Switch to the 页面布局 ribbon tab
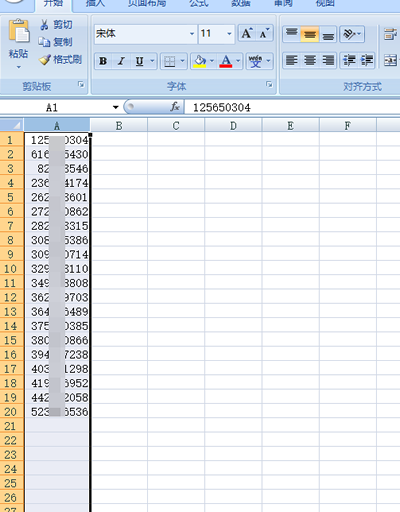The width and height of the screenshot is (400, 512). pos(147,3)
